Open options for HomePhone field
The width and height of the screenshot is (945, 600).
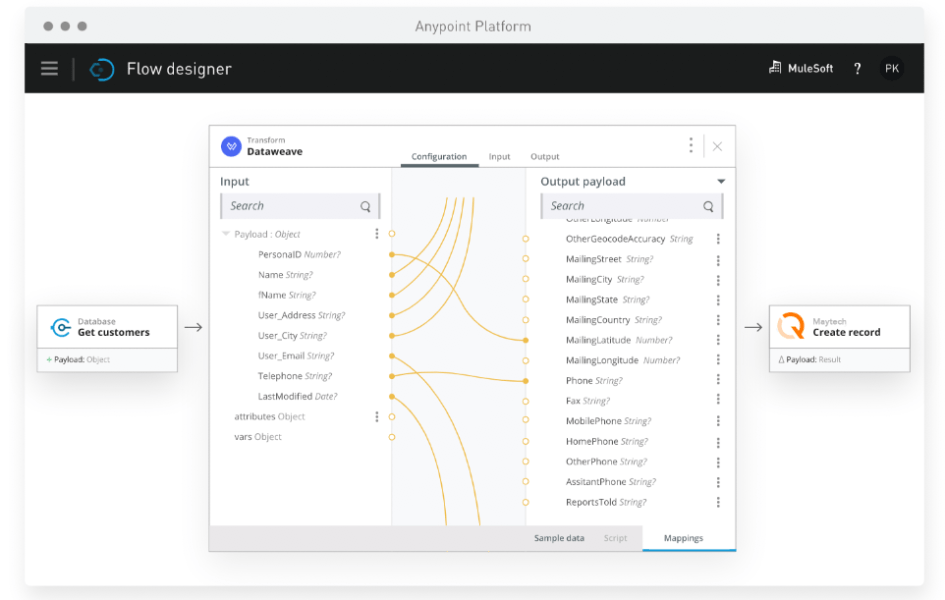(x=718, y=443)
